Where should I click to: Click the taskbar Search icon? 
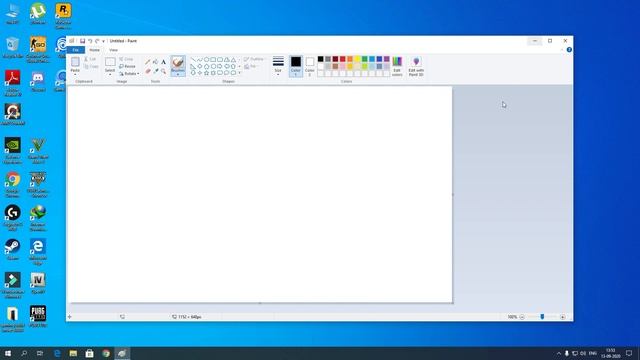[x=24, y=353]
